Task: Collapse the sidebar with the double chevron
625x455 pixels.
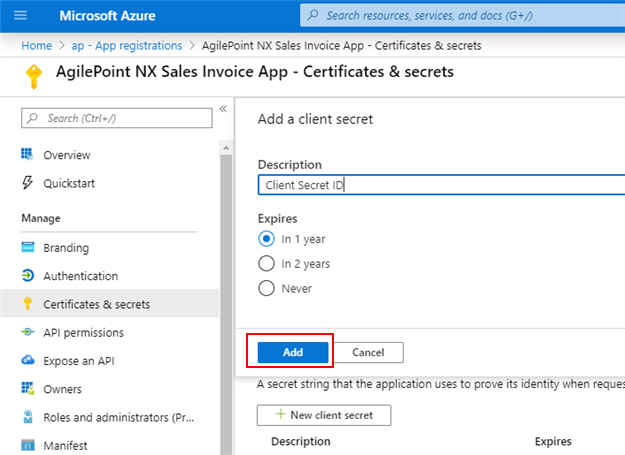Action: pos(223,108)
